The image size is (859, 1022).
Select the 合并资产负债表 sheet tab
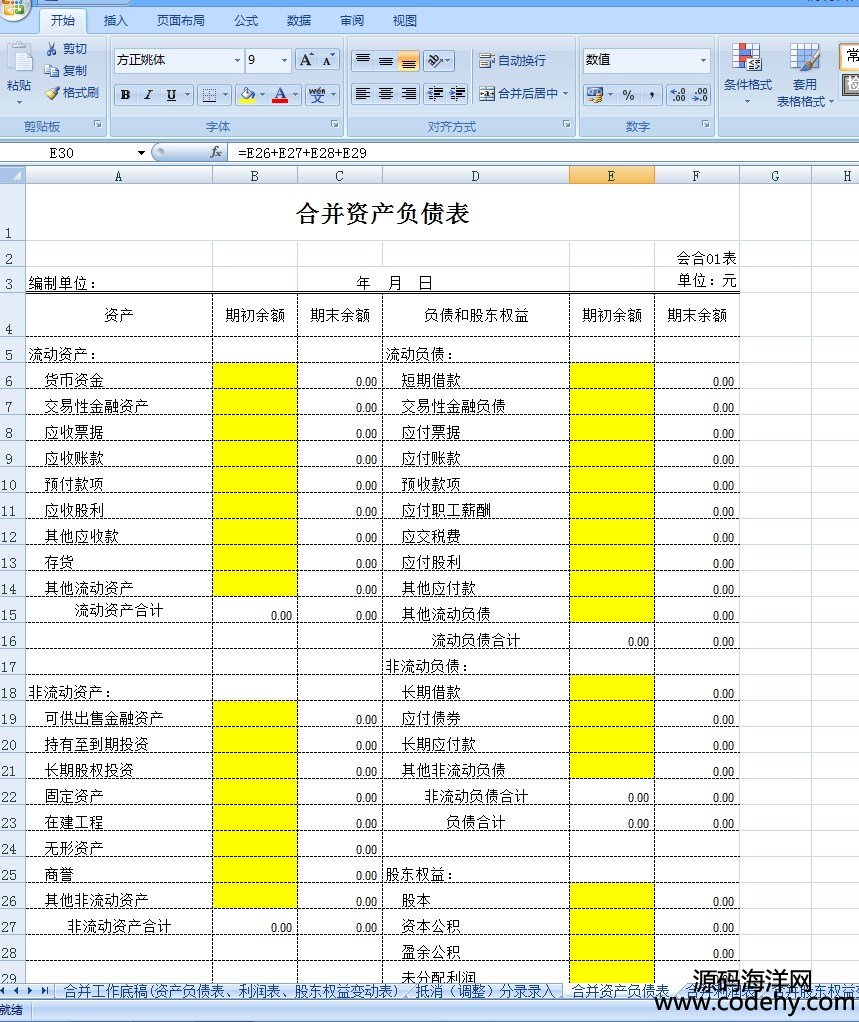(620, 991)
